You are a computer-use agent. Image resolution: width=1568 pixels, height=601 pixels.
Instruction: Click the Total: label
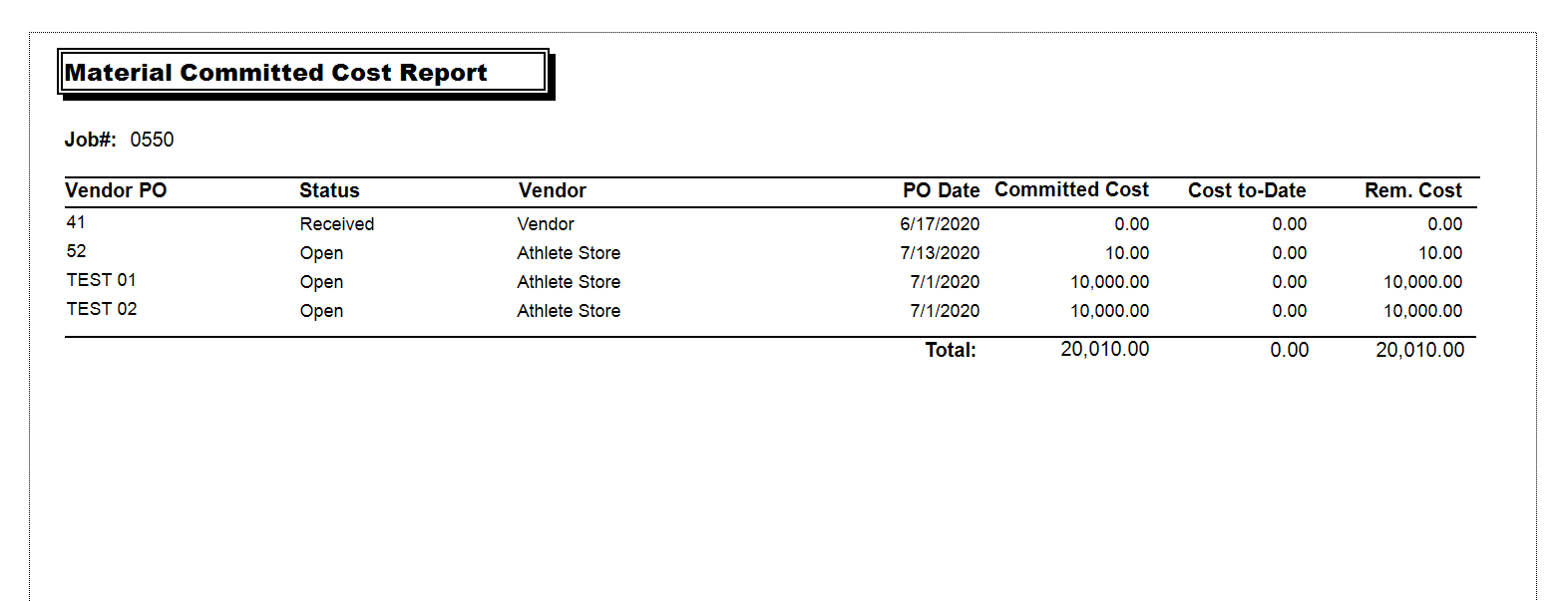click(950, 350)
